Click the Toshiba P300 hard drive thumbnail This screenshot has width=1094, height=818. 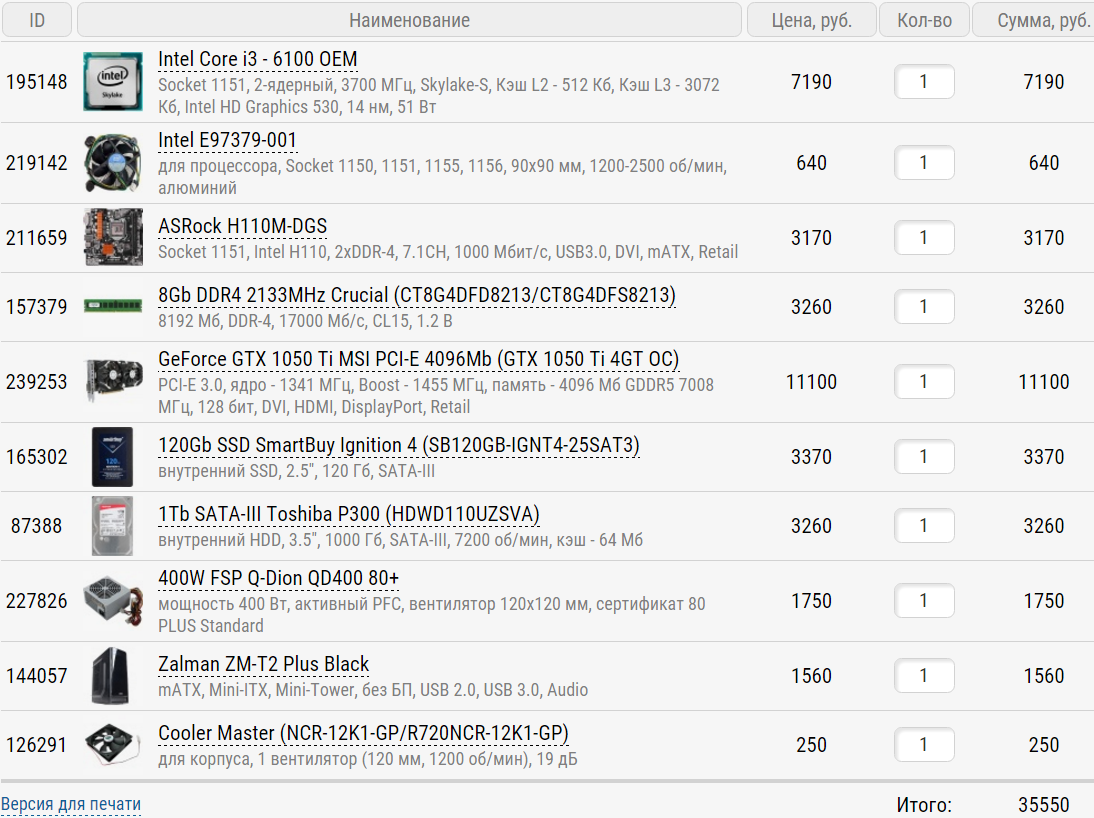(x=112, y=526)
